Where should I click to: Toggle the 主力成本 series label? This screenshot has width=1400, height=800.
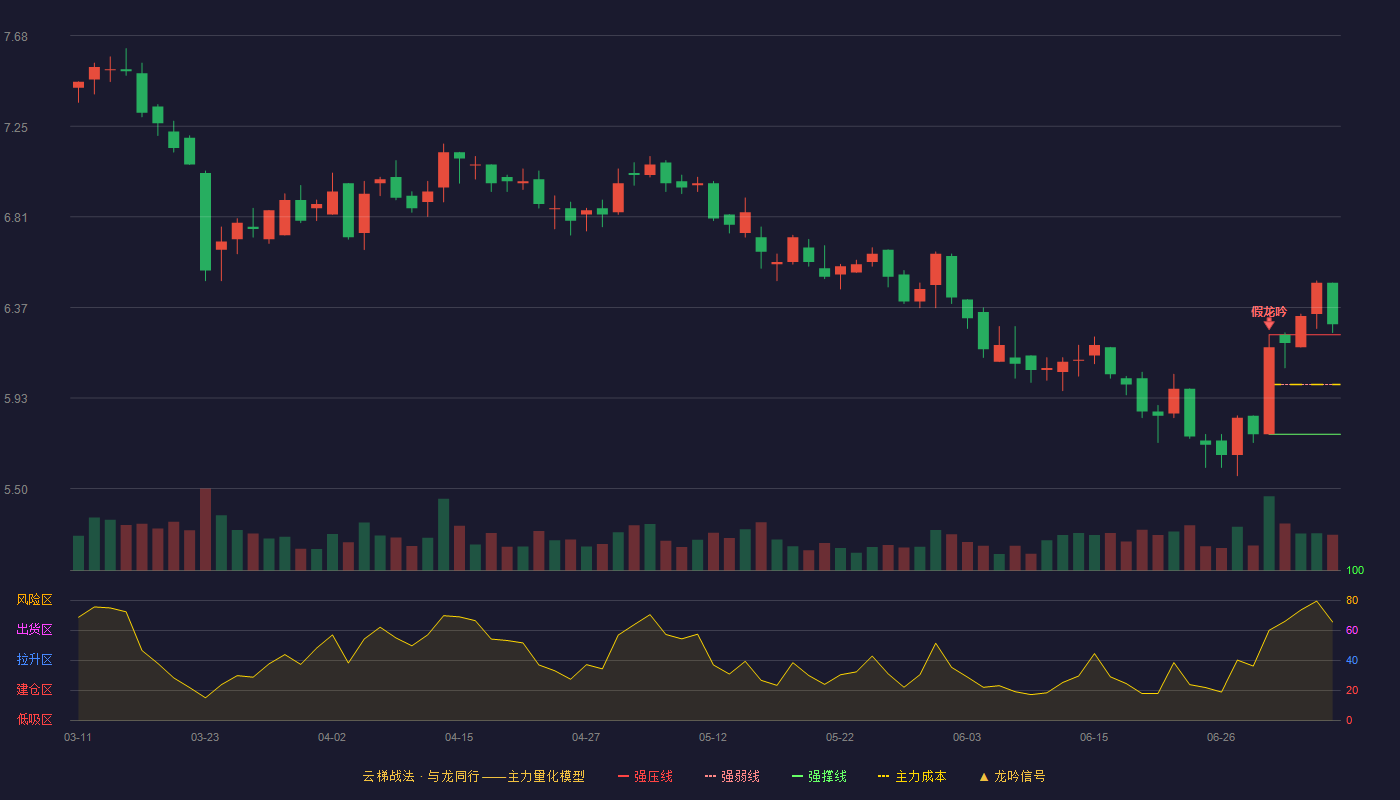tap(920, 777)
